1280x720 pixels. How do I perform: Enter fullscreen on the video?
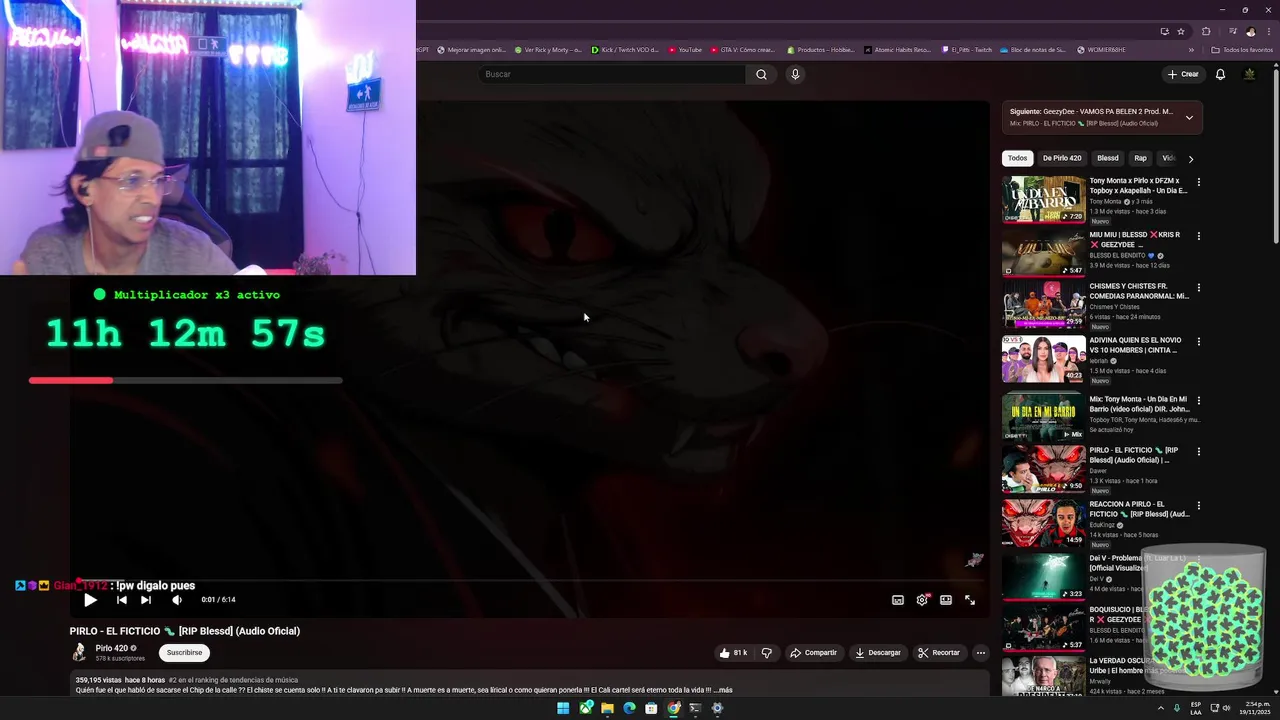(x=970, y=600)
